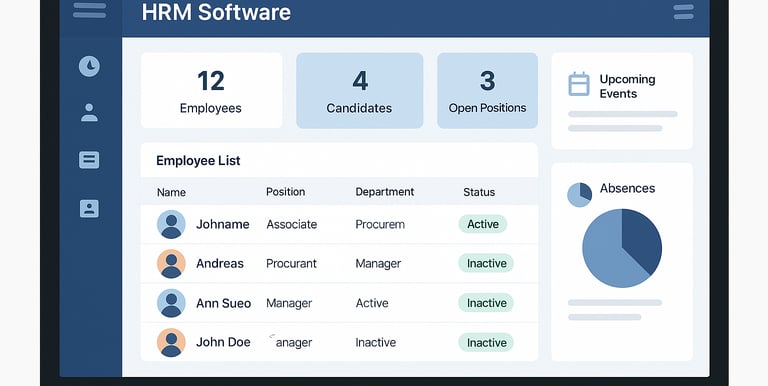The image size is (768, 386).
Task: Select the name John Doe
Action: point(223,342)
